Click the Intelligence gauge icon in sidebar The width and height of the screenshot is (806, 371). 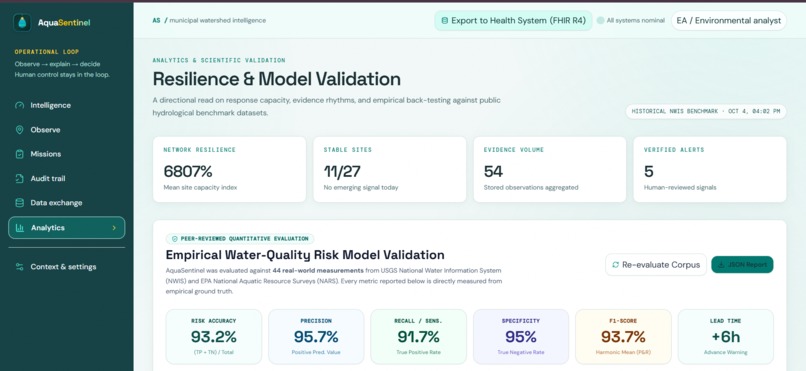click(20, 105)
